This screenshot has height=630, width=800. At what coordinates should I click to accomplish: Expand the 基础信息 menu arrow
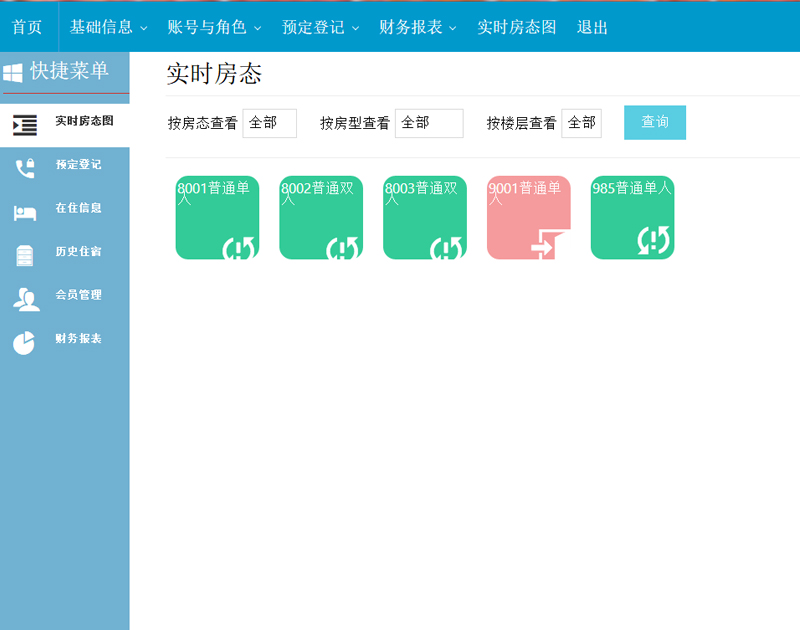(x=144, y=29)
